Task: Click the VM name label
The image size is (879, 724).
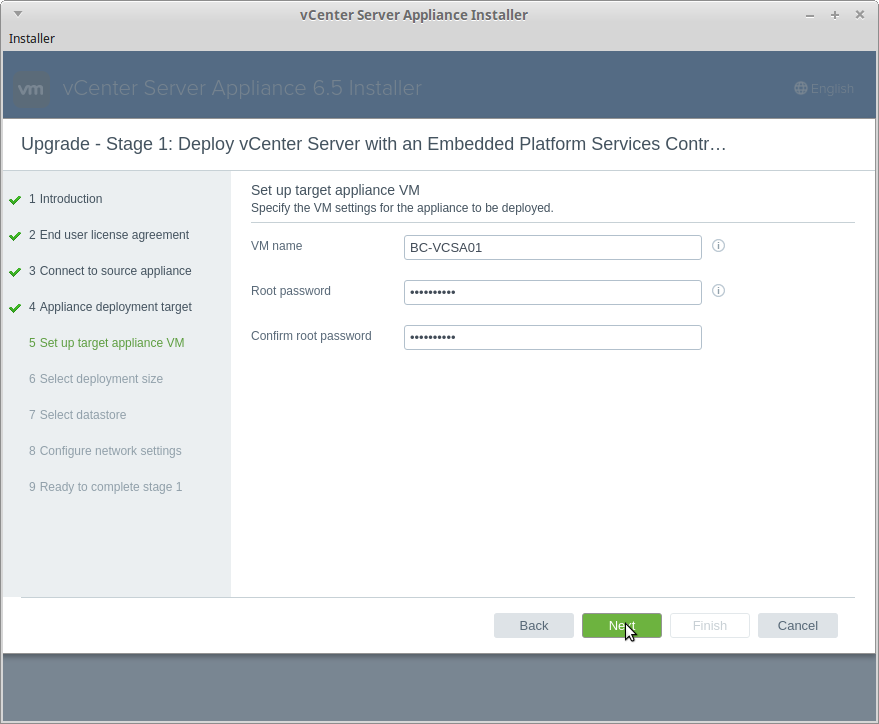Action: click(x=276, y=246)
